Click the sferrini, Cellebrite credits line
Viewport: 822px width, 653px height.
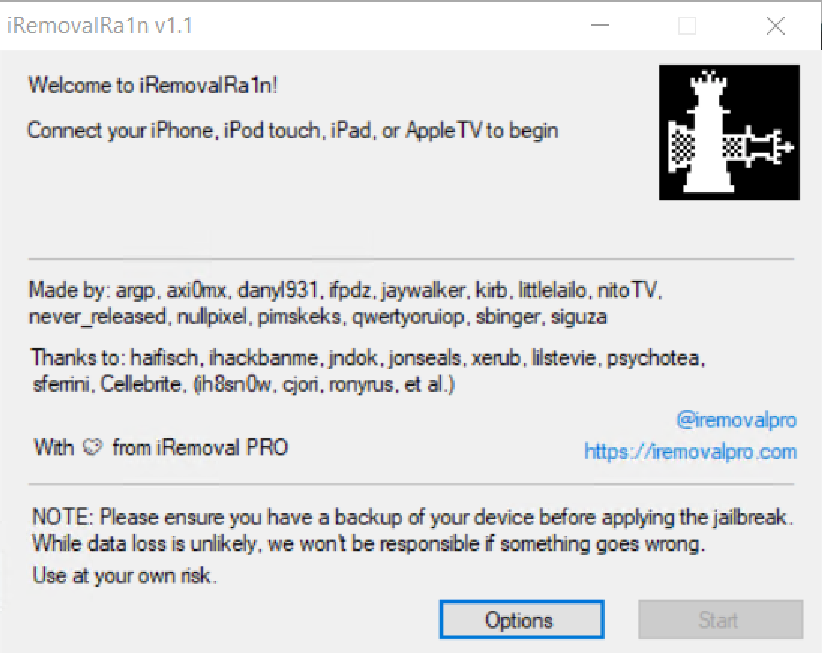[x=243, y=384]
